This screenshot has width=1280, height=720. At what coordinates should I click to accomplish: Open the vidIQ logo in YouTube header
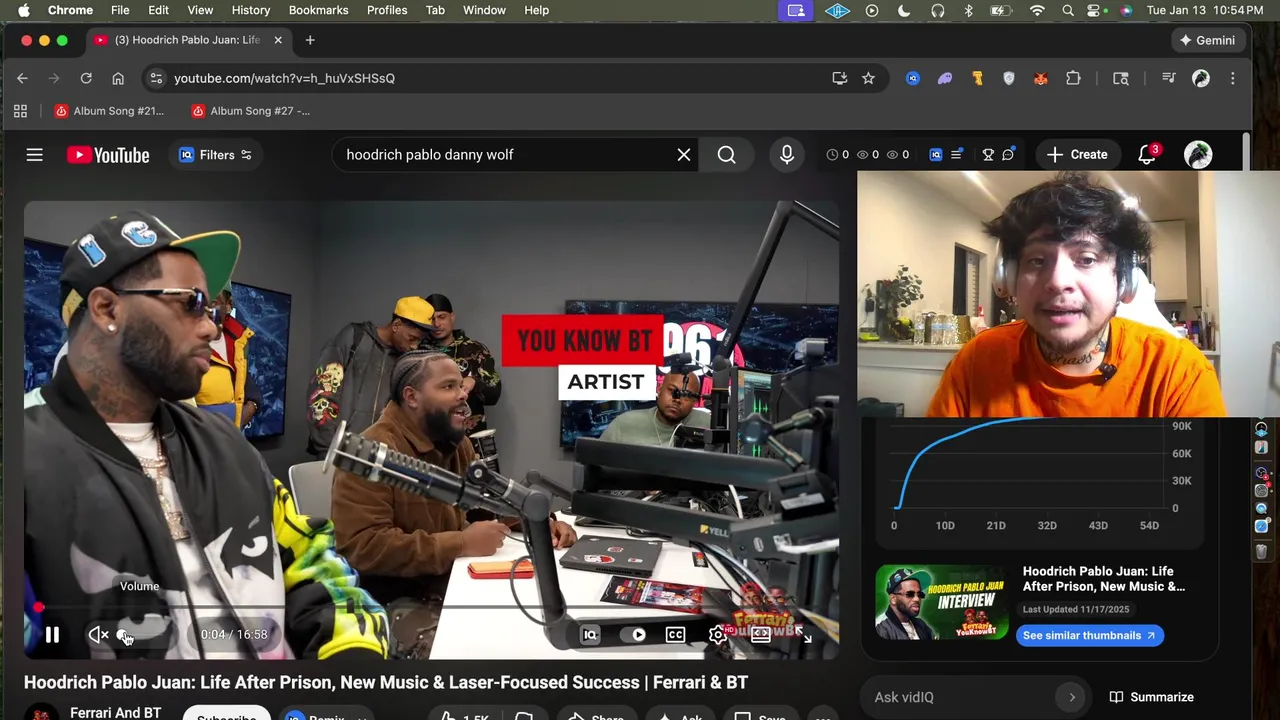click(935, 155)
